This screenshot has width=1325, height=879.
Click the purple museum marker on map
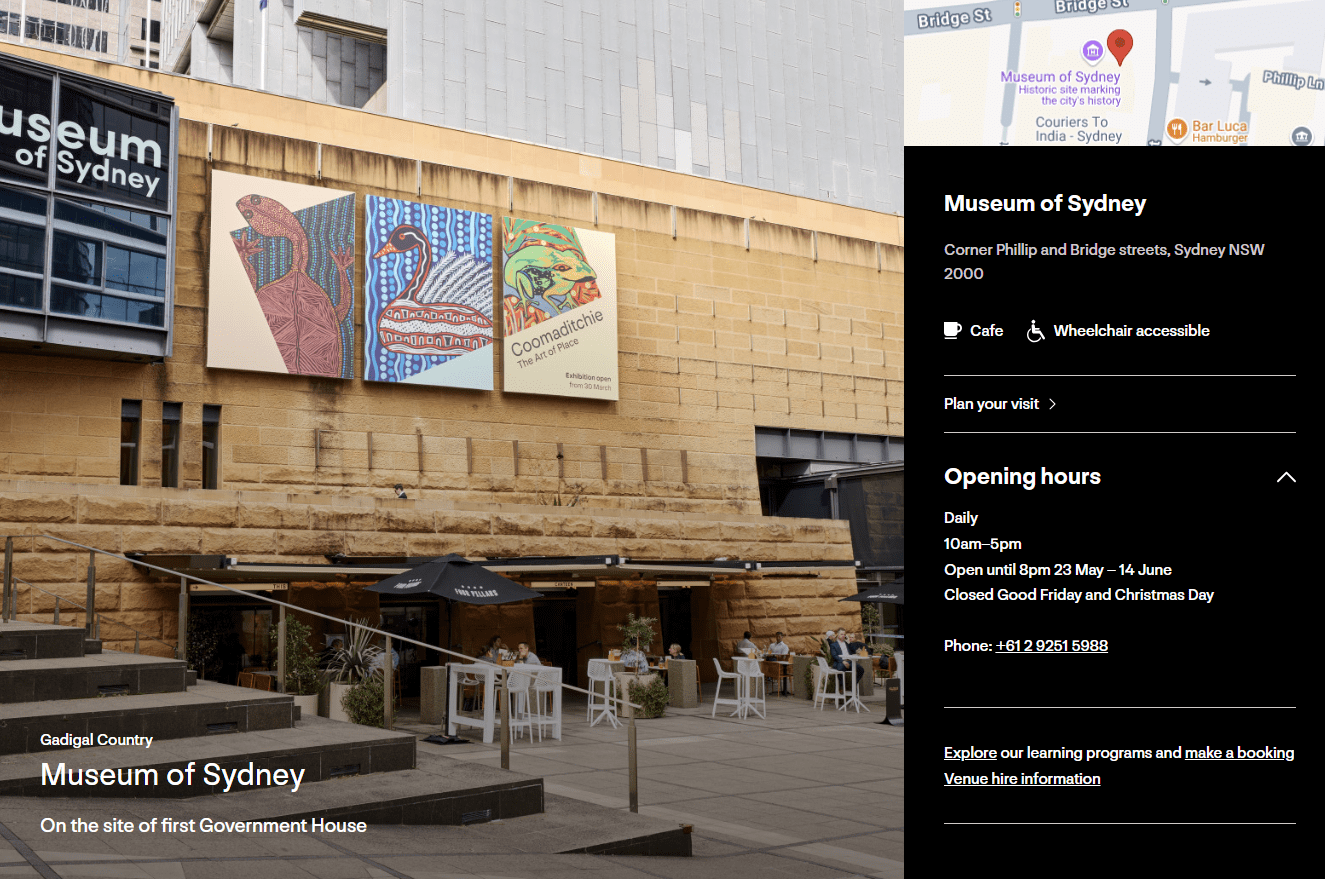(1092, 50)
